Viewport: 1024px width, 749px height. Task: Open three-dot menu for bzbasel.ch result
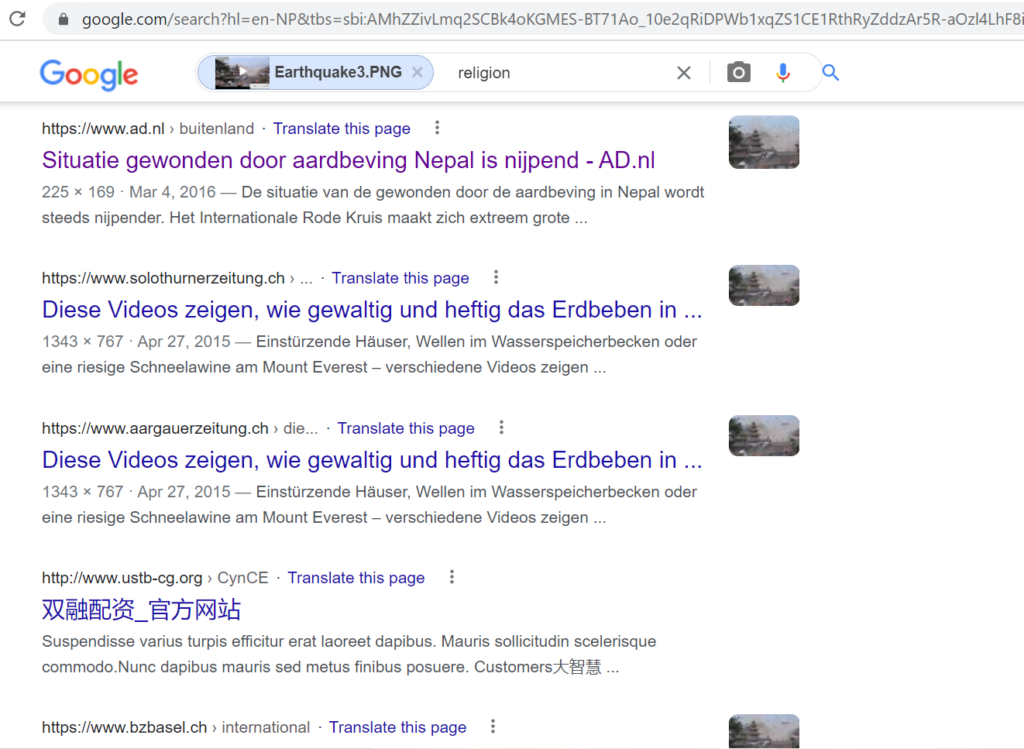tap(493, 727)
